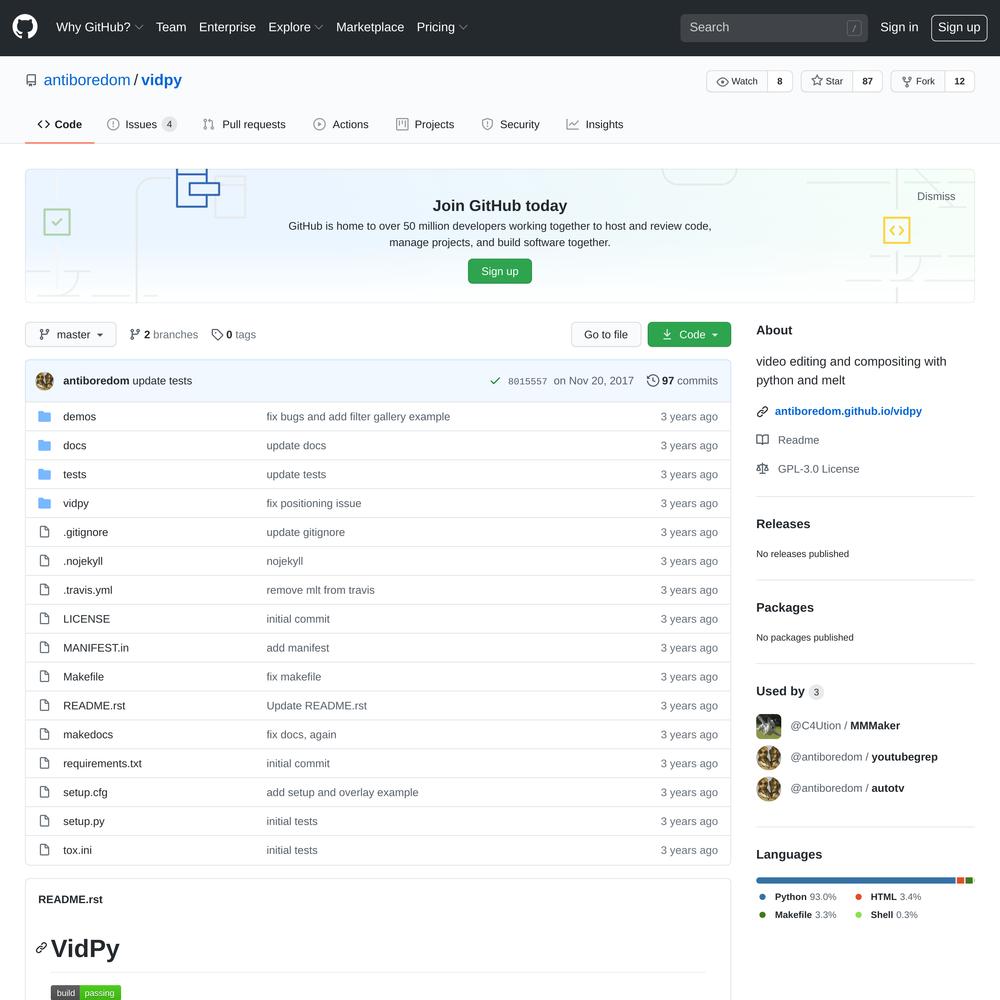1000x1000 pixels.
Task: Click the link icon beside antiboredom.github.io/vidpy
Action: tap(762, 411)
